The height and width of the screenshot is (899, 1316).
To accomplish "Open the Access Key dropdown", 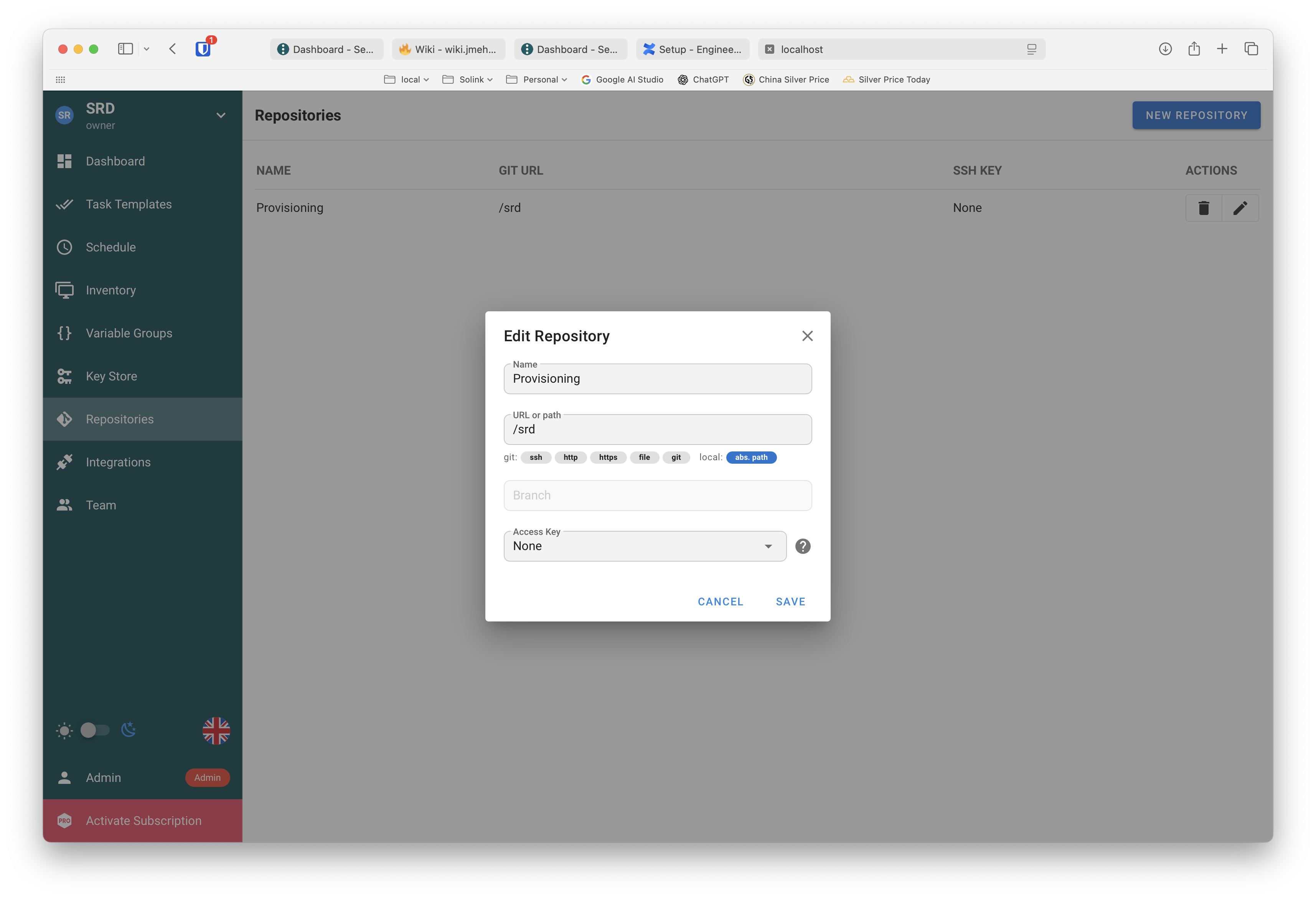I will [x=645, y=546].
